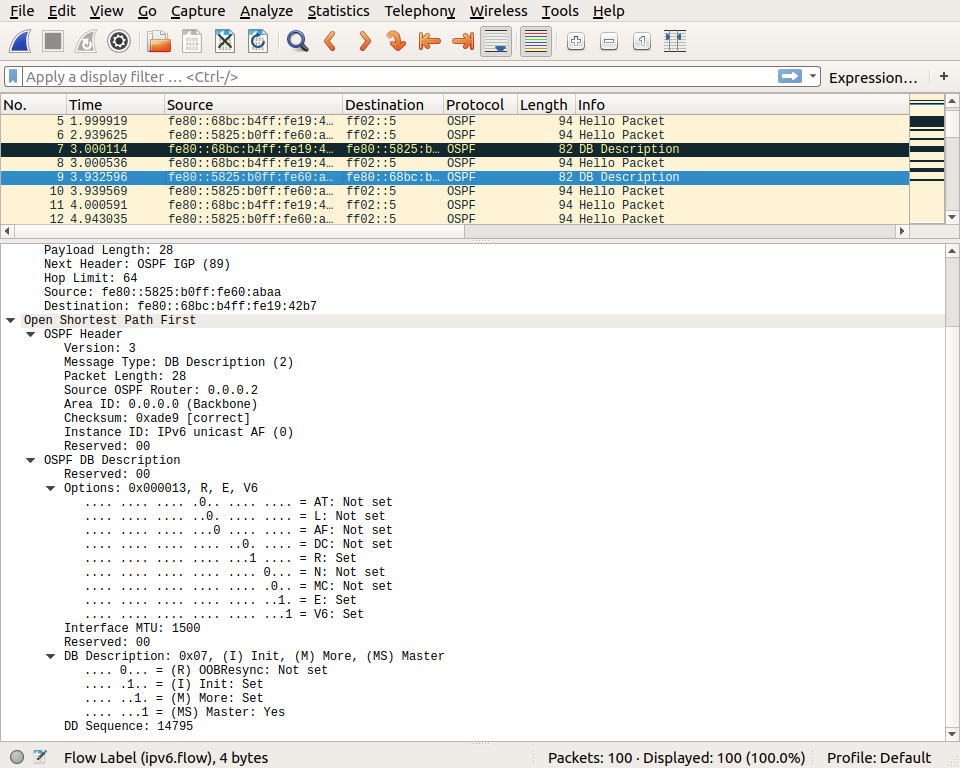Open the Statistics menu
960x768 pixels.
(339, 11)
